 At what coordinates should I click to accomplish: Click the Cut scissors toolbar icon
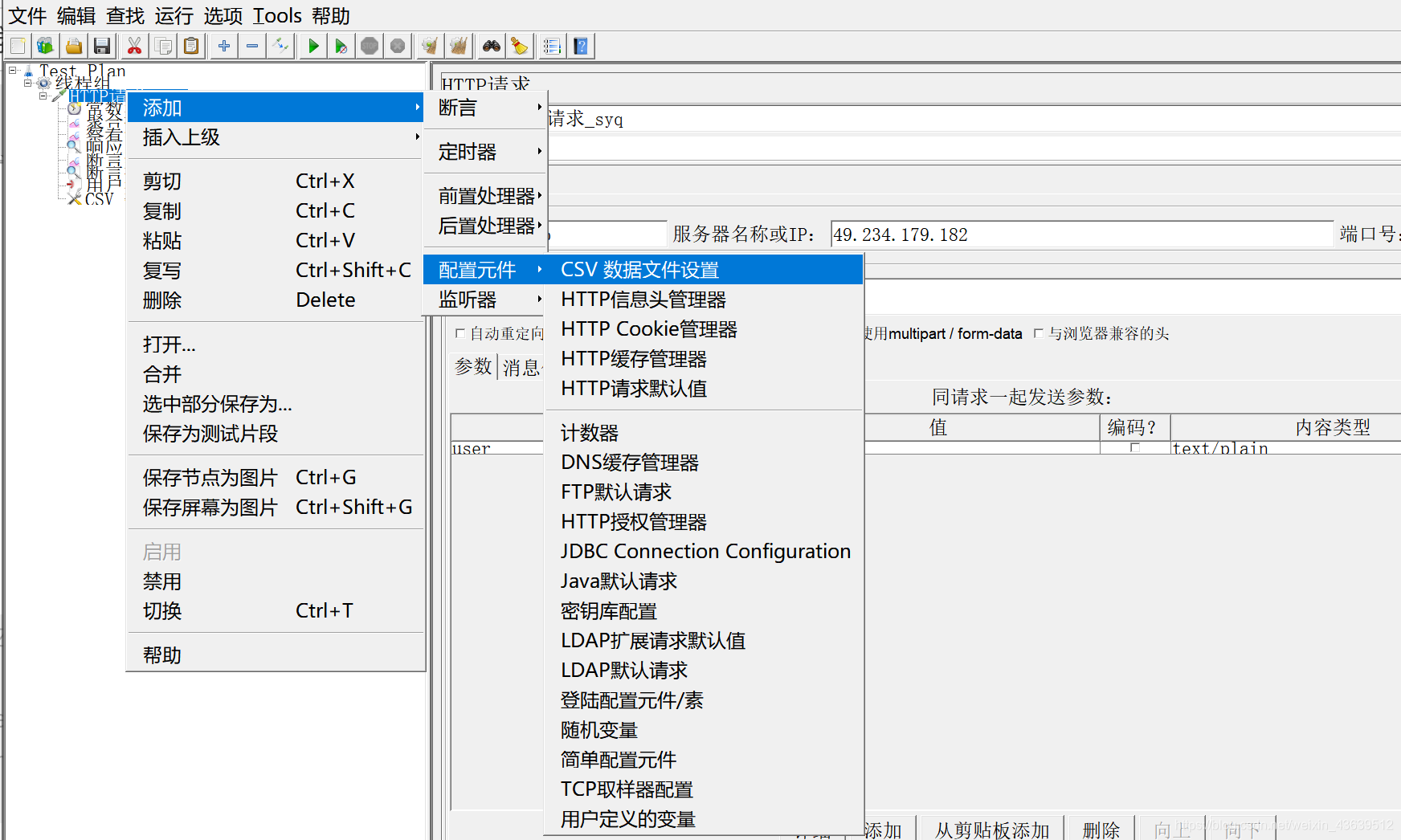click(x=135, y=47)
